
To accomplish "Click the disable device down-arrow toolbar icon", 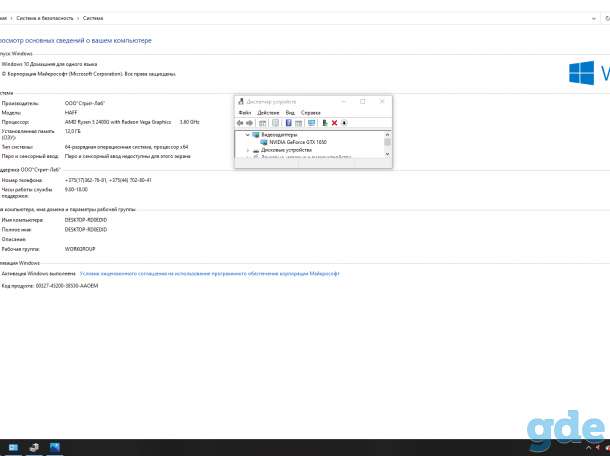I will 344,123.
